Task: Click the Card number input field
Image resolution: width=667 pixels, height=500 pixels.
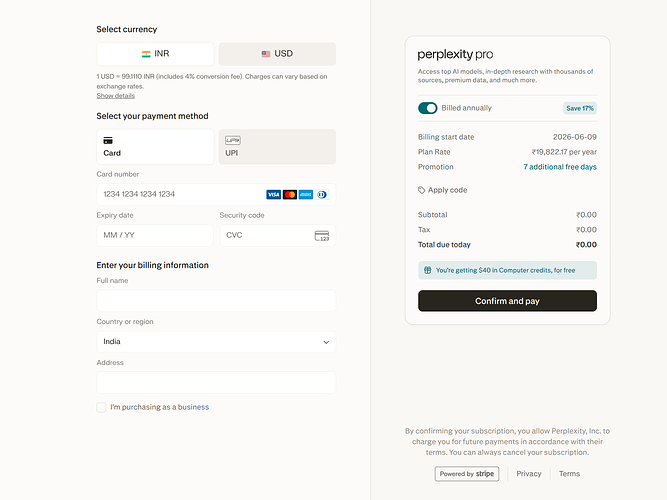Action: [x=216, y=194]
